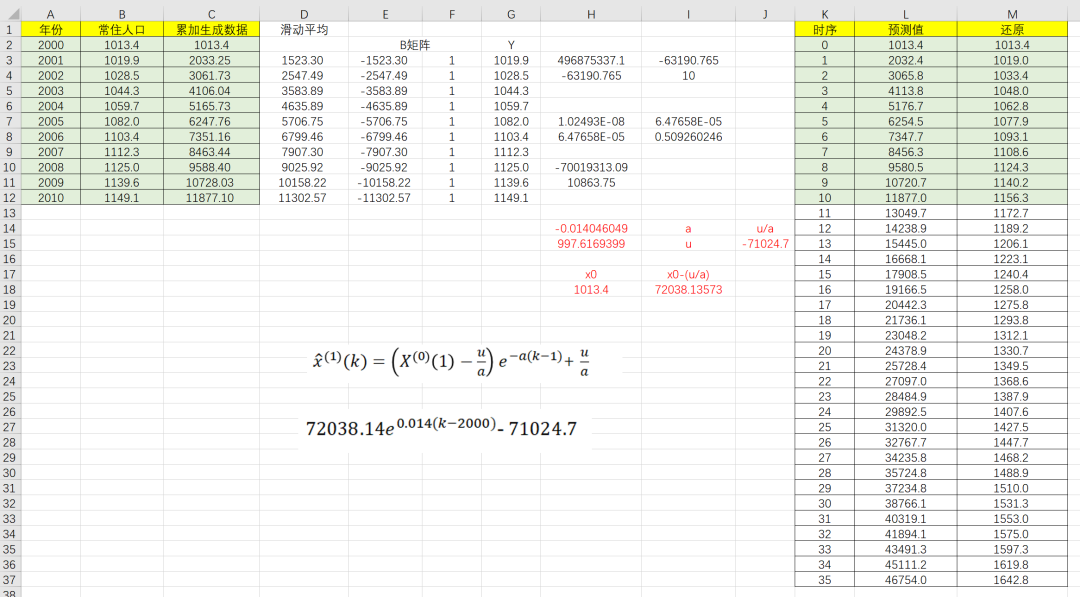Select row 25 header

[x=10, y=397]
